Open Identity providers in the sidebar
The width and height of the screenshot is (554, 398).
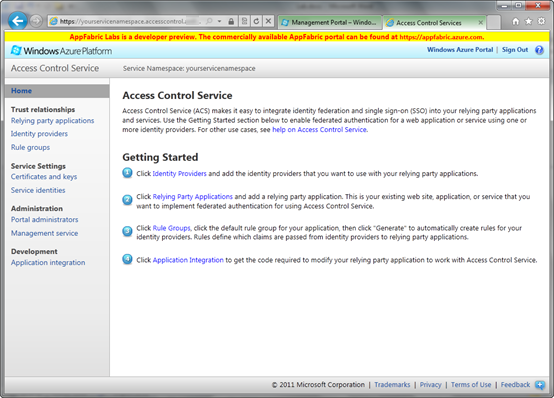coord(39,134)
